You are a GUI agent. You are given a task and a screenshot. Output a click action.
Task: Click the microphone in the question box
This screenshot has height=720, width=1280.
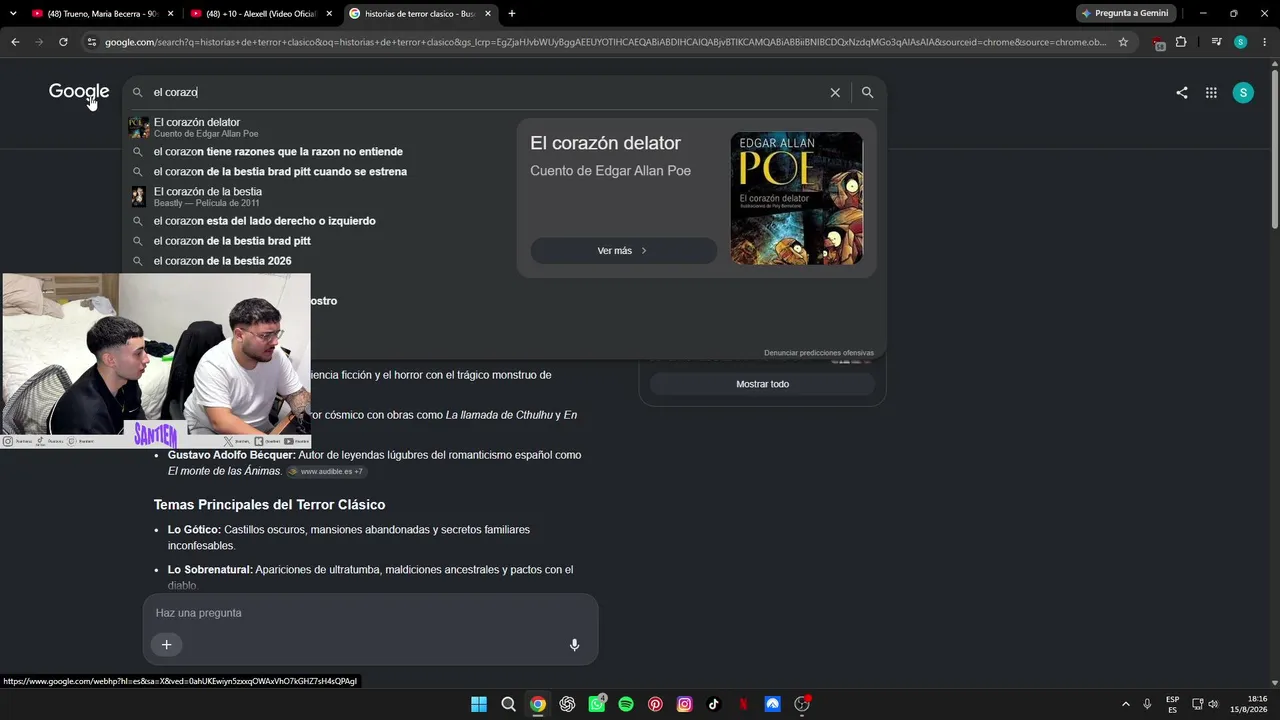574,645
